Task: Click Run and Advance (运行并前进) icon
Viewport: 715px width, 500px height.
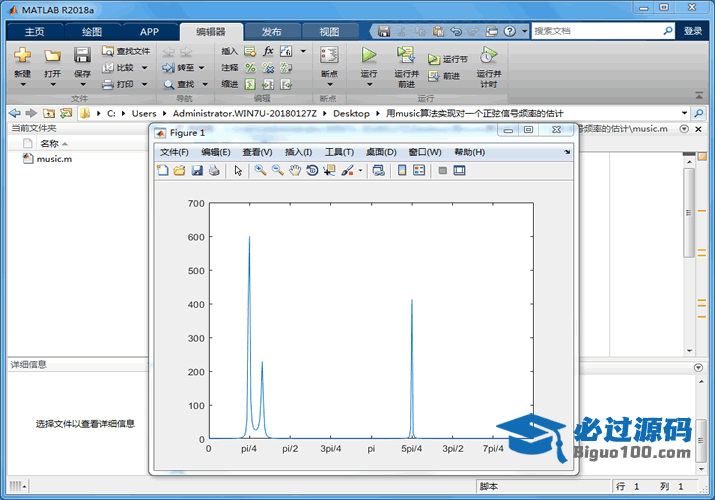Action: 406,55
